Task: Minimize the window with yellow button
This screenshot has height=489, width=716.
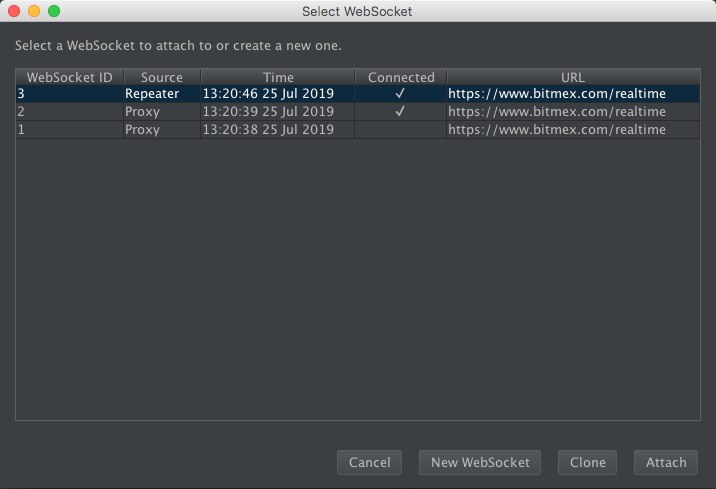Action: pyautogui.click(x=34, y=11)
